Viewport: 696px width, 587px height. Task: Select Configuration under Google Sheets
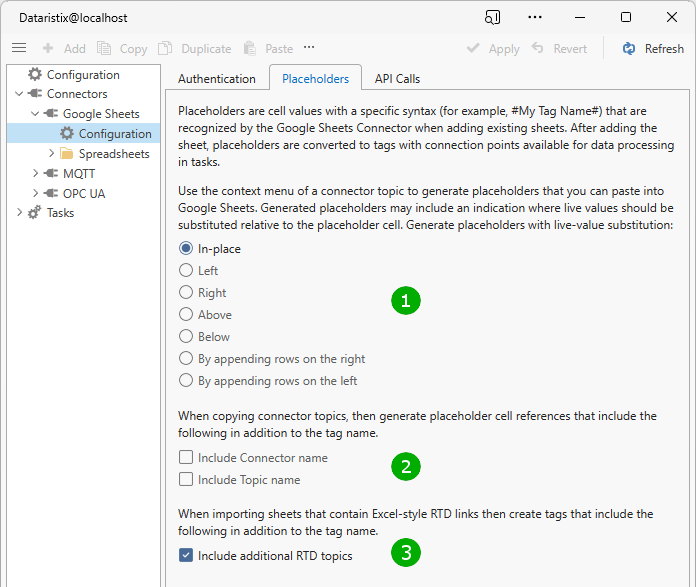click(115, 134)
